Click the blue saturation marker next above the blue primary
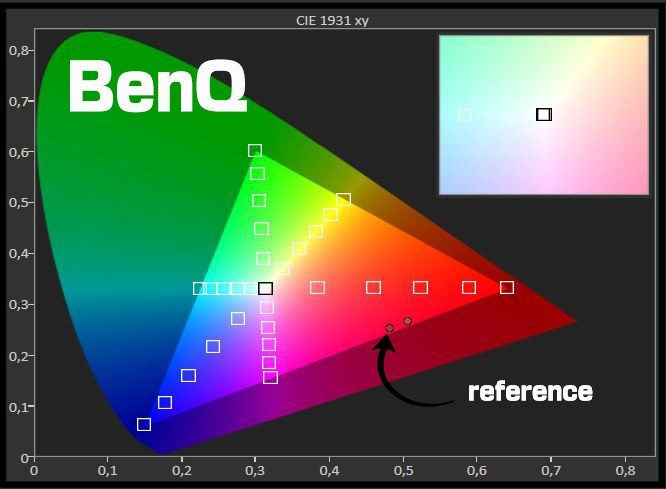 click(165, 402)
